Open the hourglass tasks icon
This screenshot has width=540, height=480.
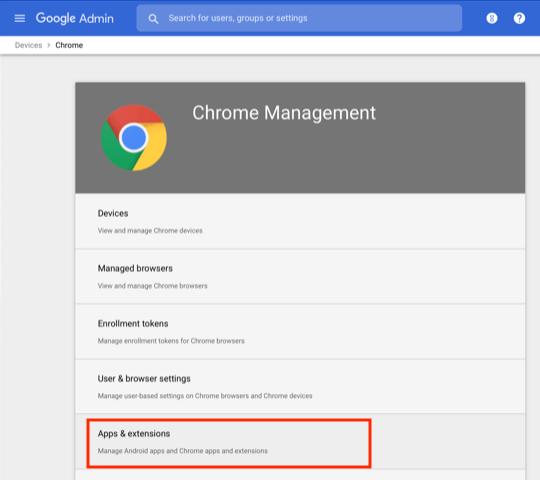tap(492, 18)
